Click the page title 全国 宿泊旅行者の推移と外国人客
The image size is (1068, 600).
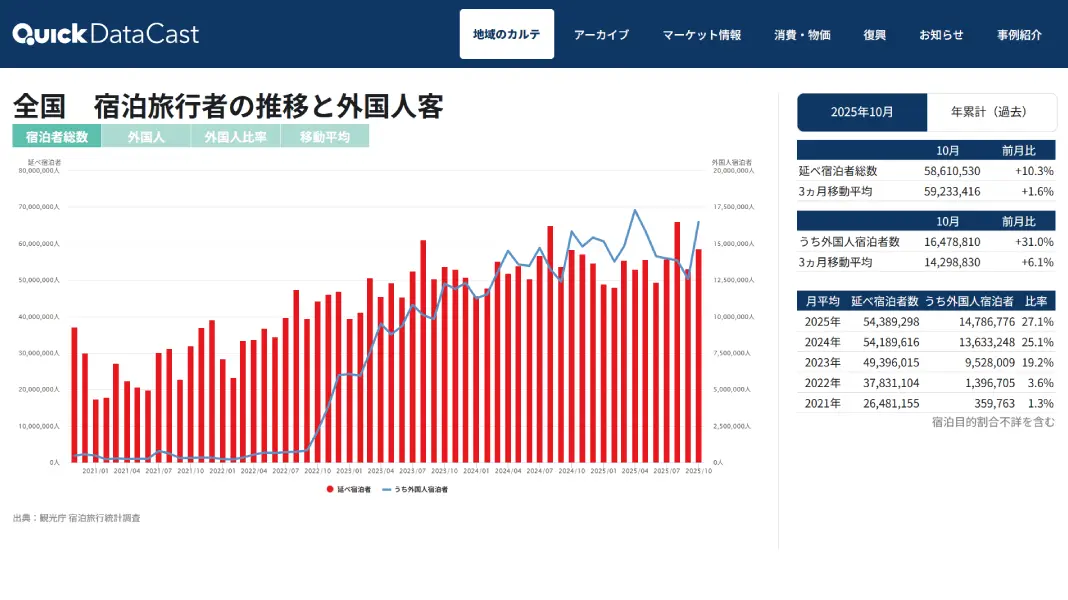pyautogui.click(x=228, y=106)
